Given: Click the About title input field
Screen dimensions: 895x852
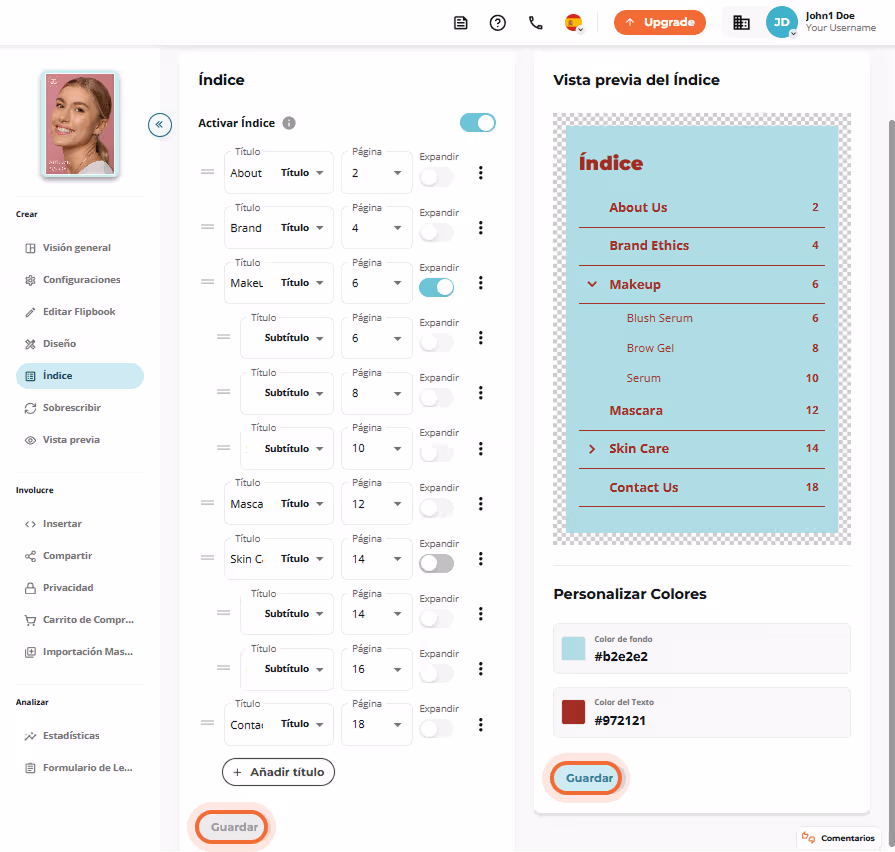Looking at the screenshot, I should point(247,173).
